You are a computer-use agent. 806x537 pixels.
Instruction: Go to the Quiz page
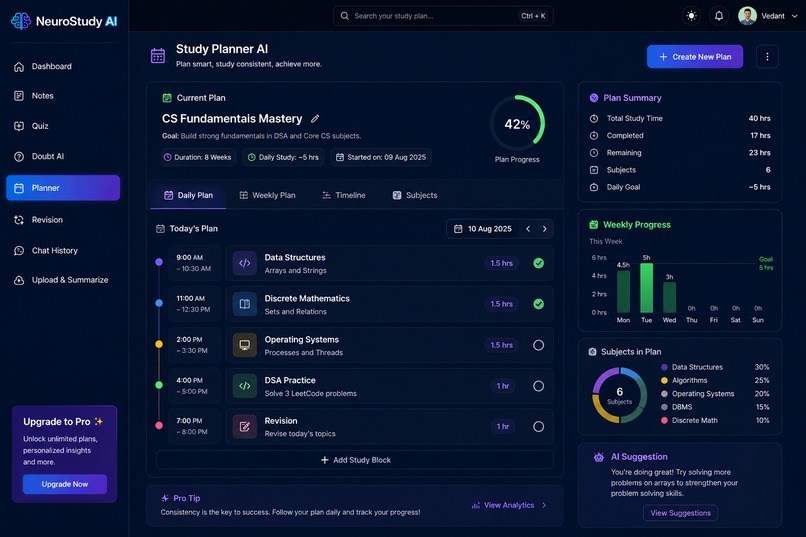click(x=63, y=126)
